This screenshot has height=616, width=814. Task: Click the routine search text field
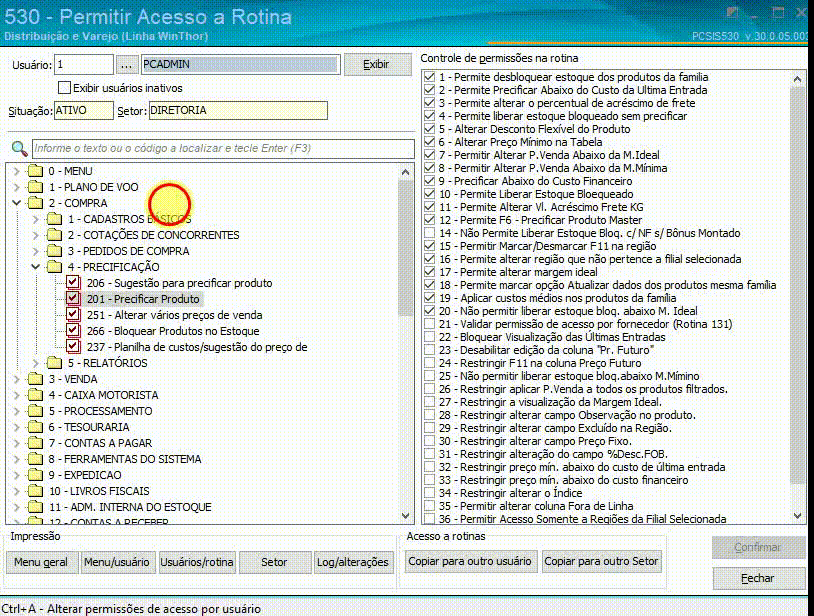(223, 148)
